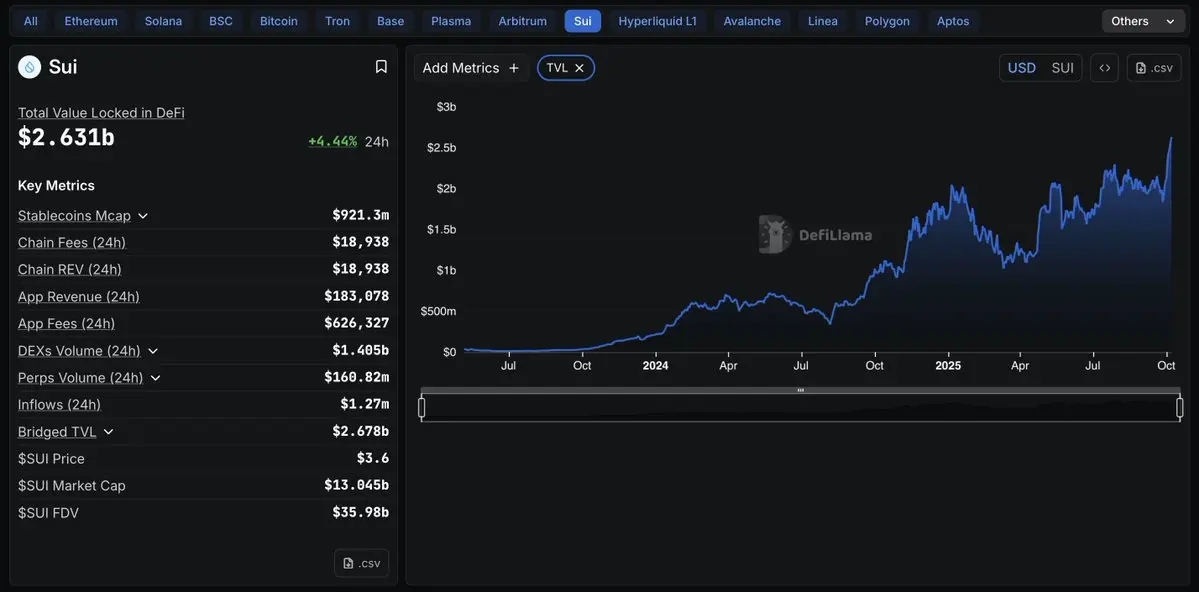Select the Aptos chain tab
This screenshot has width=1199, height=592.
(954, 21)
